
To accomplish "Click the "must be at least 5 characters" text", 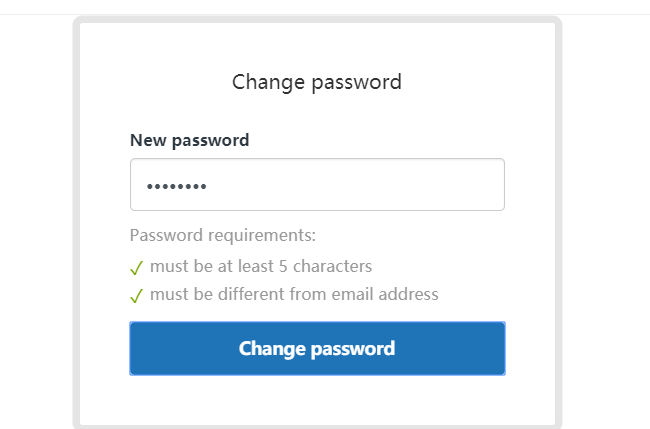I will click(261, 267).
